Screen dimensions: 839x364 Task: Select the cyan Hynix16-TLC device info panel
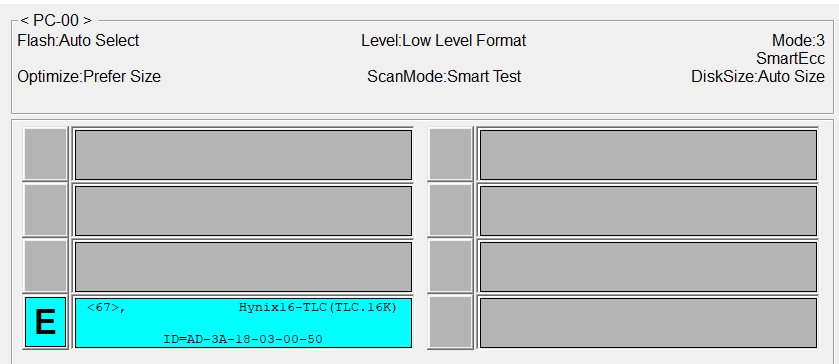(x=243, y=323)
